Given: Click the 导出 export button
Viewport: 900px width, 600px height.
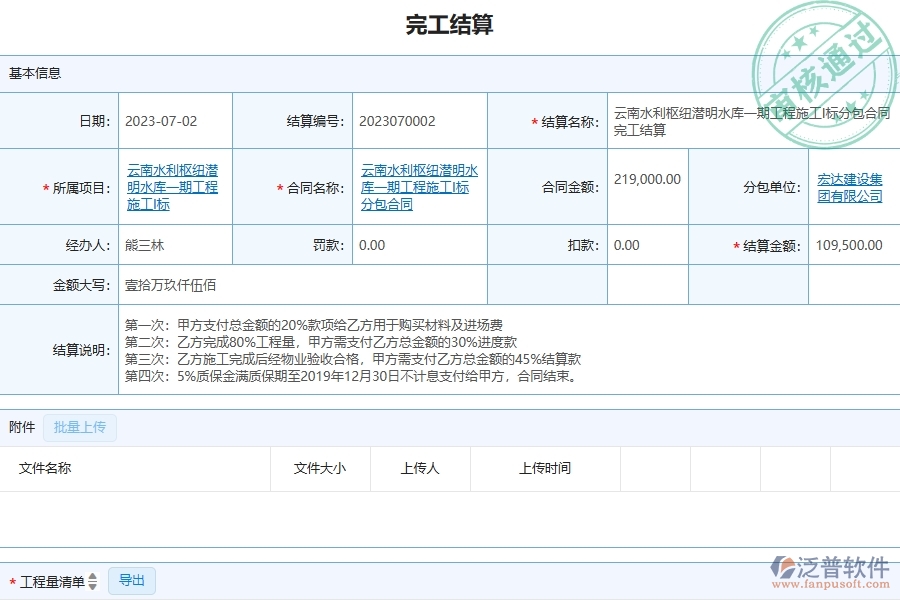Looking at the screenshot, I should click(x=131, y=580).
